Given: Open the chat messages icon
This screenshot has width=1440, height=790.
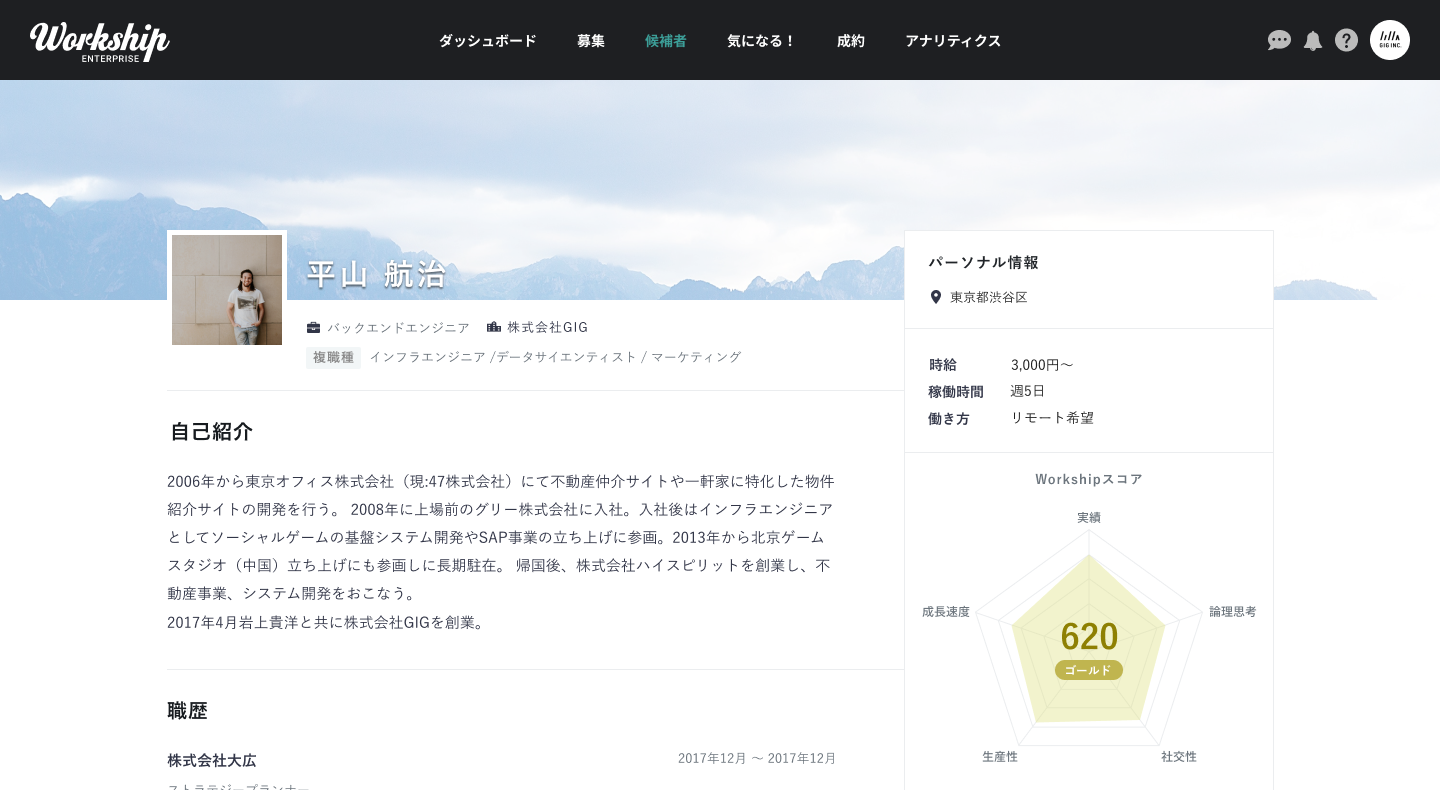Looking at the screenshot, I should tap(1279, 40).
